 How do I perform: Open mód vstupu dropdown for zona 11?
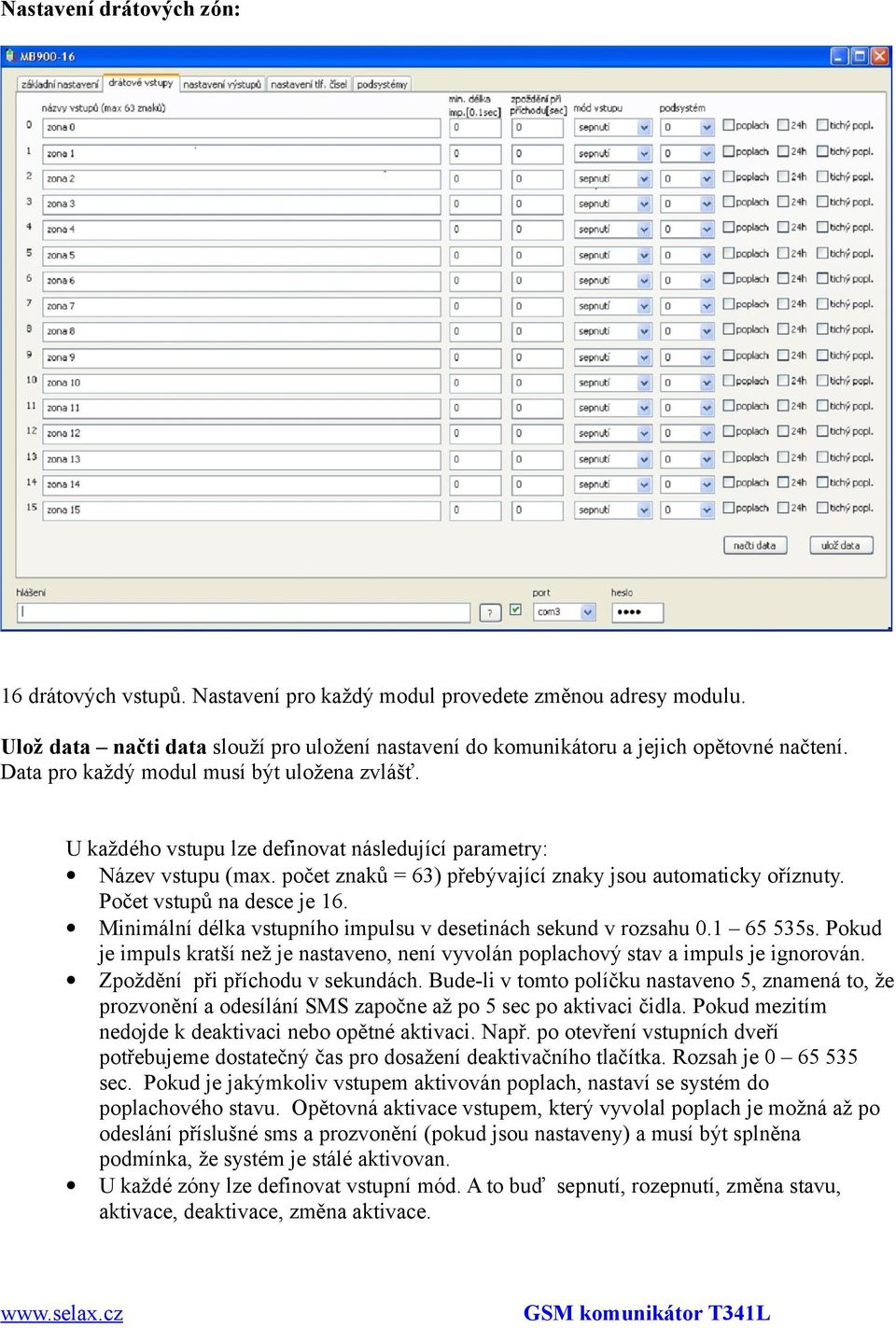(612, 408)
